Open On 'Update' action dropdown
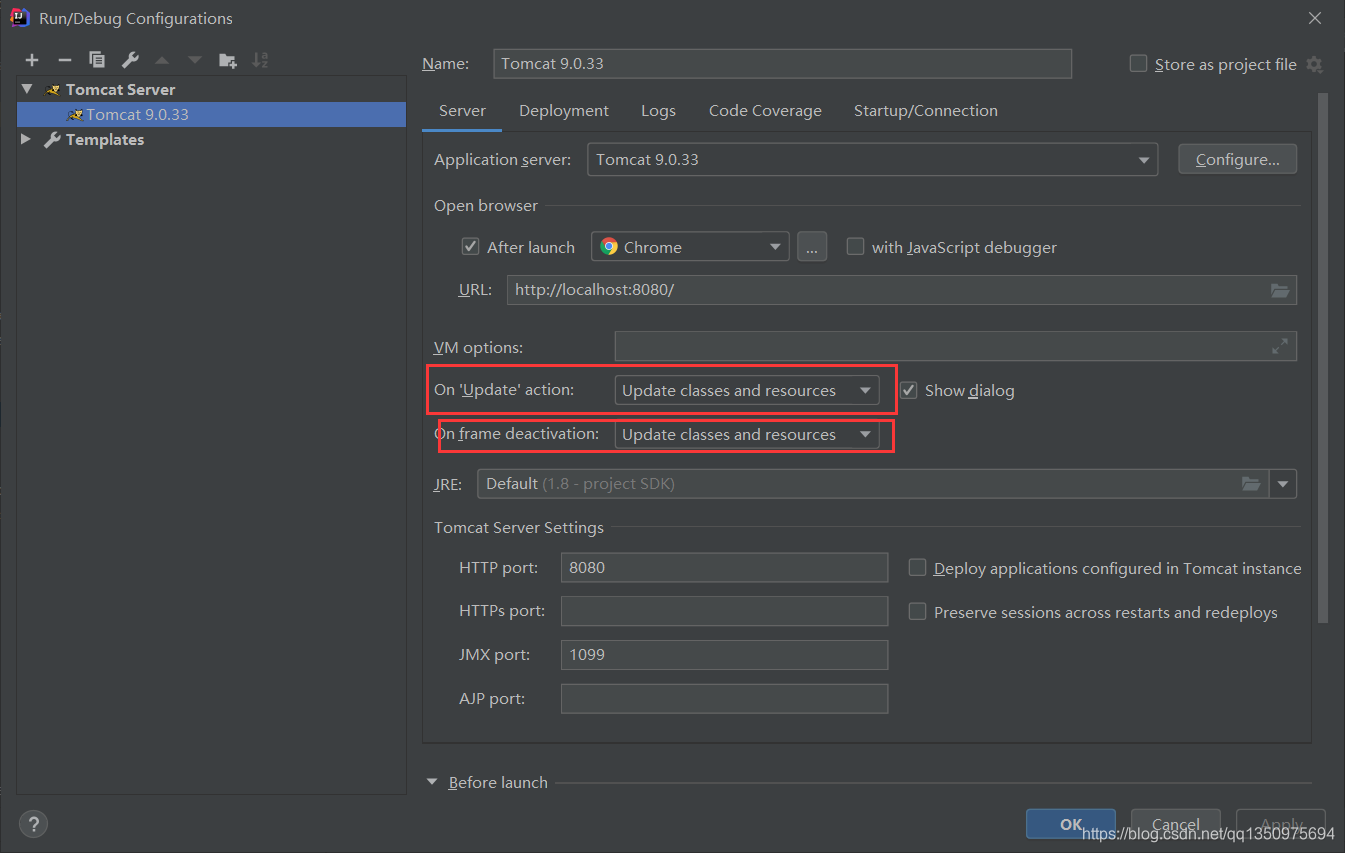The width and height of the screenshot is (1345, 853). (x=747, y=390)
